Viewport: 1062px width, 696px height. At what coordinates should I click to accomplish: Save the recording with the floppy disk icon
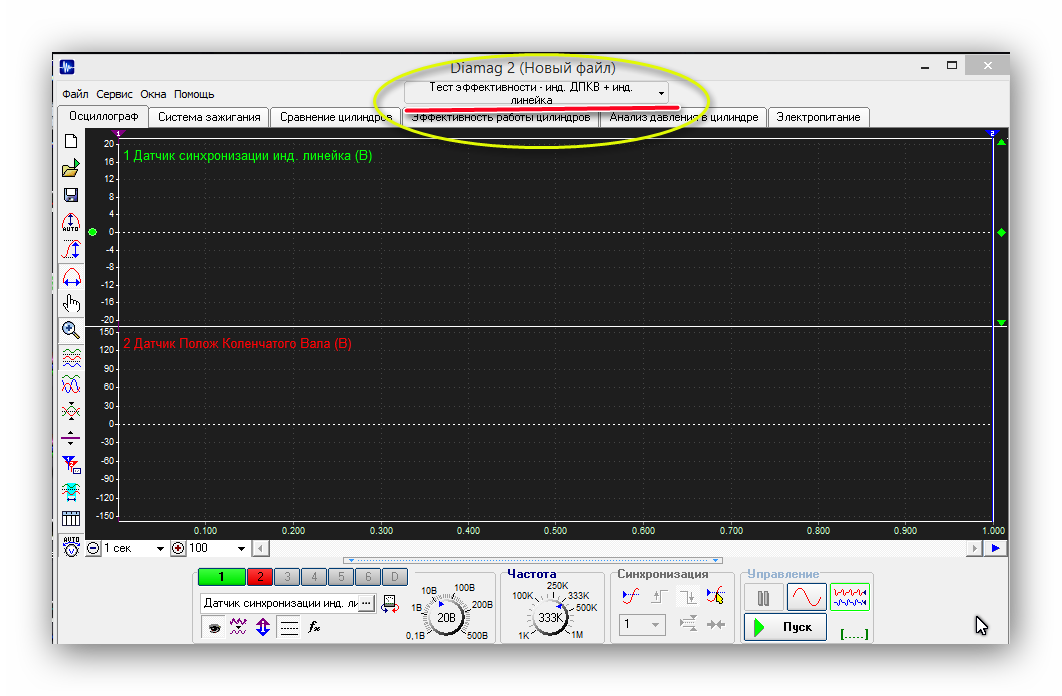click(71, 195)
